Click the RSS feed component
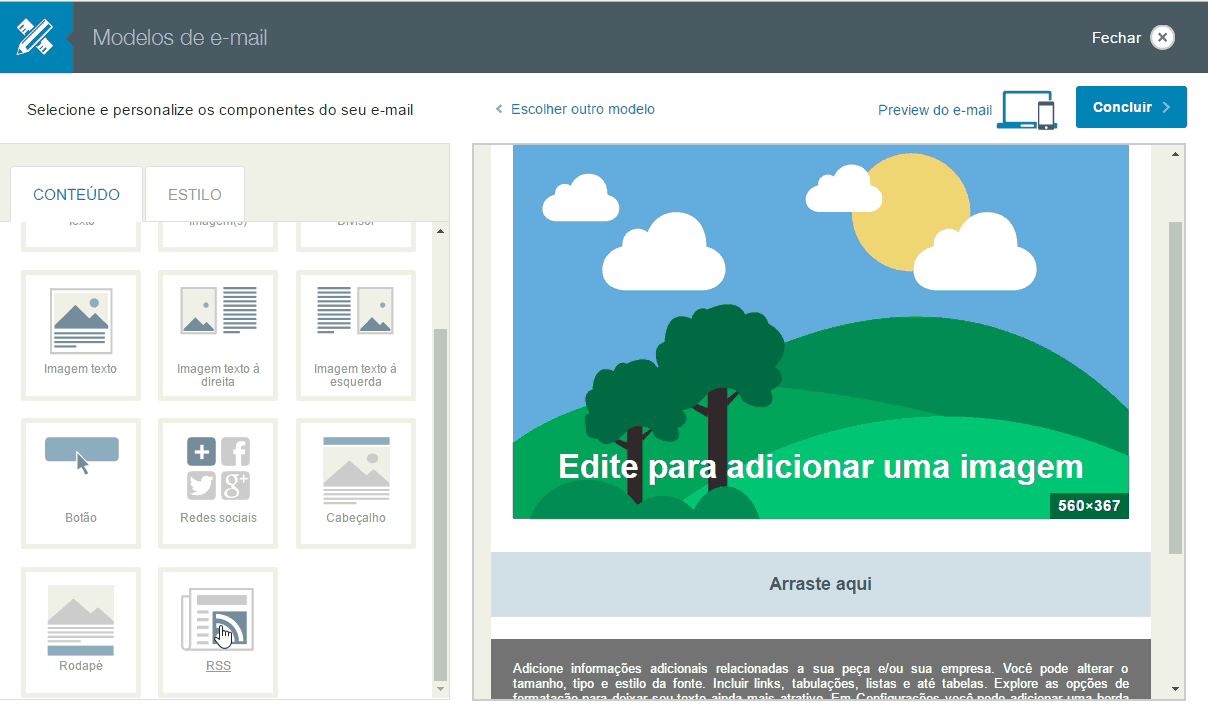 pos(218,628)
